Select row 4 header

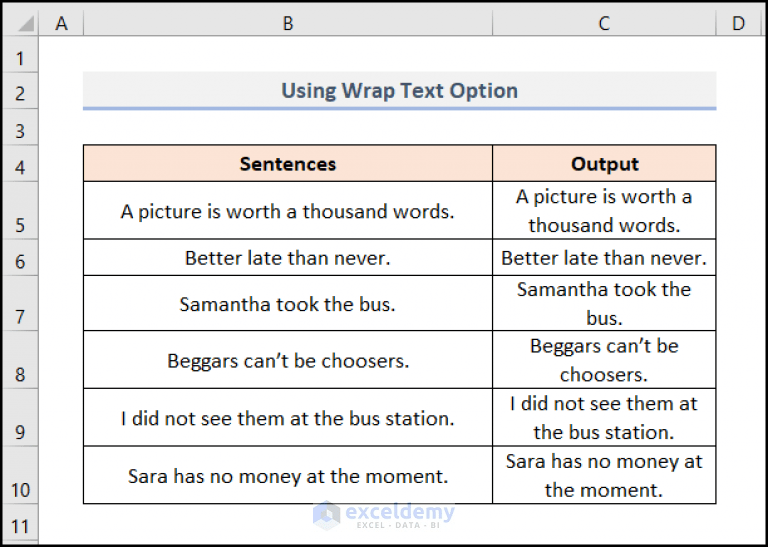20,163
